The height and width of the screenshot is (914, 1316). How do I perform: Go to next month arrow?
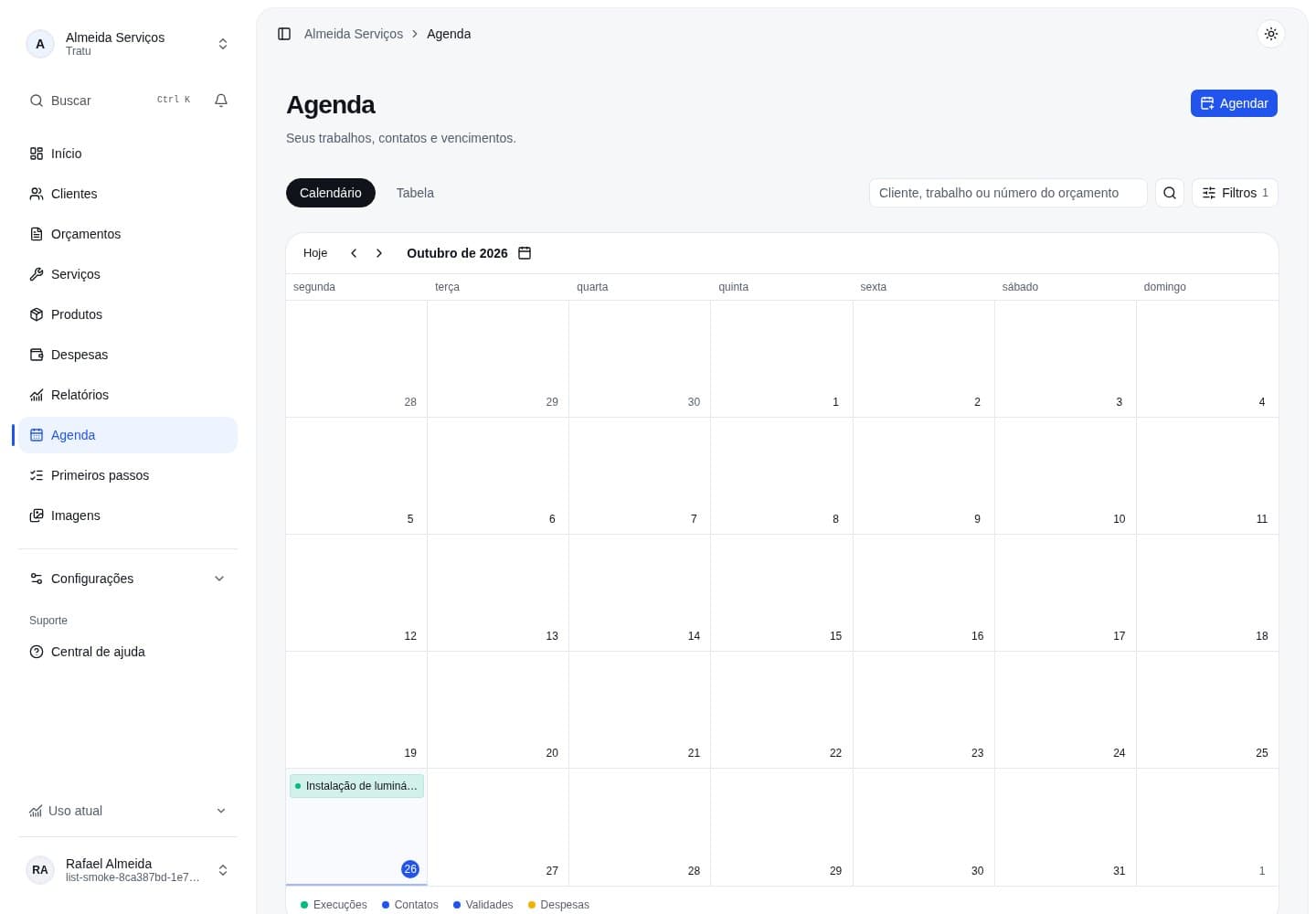pos(379,253)
